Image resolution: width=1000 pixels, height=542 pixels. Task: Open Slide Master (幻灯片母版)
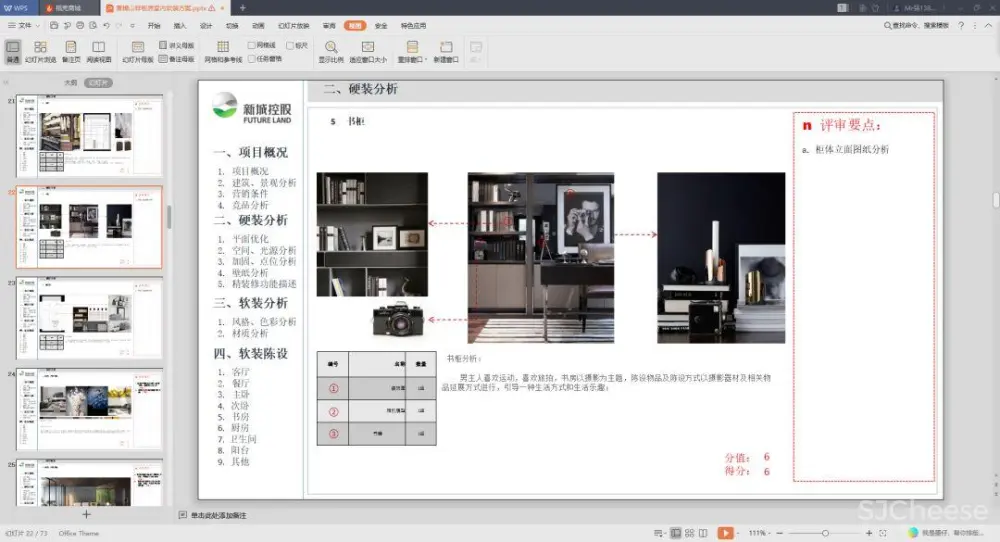point(138,51)
